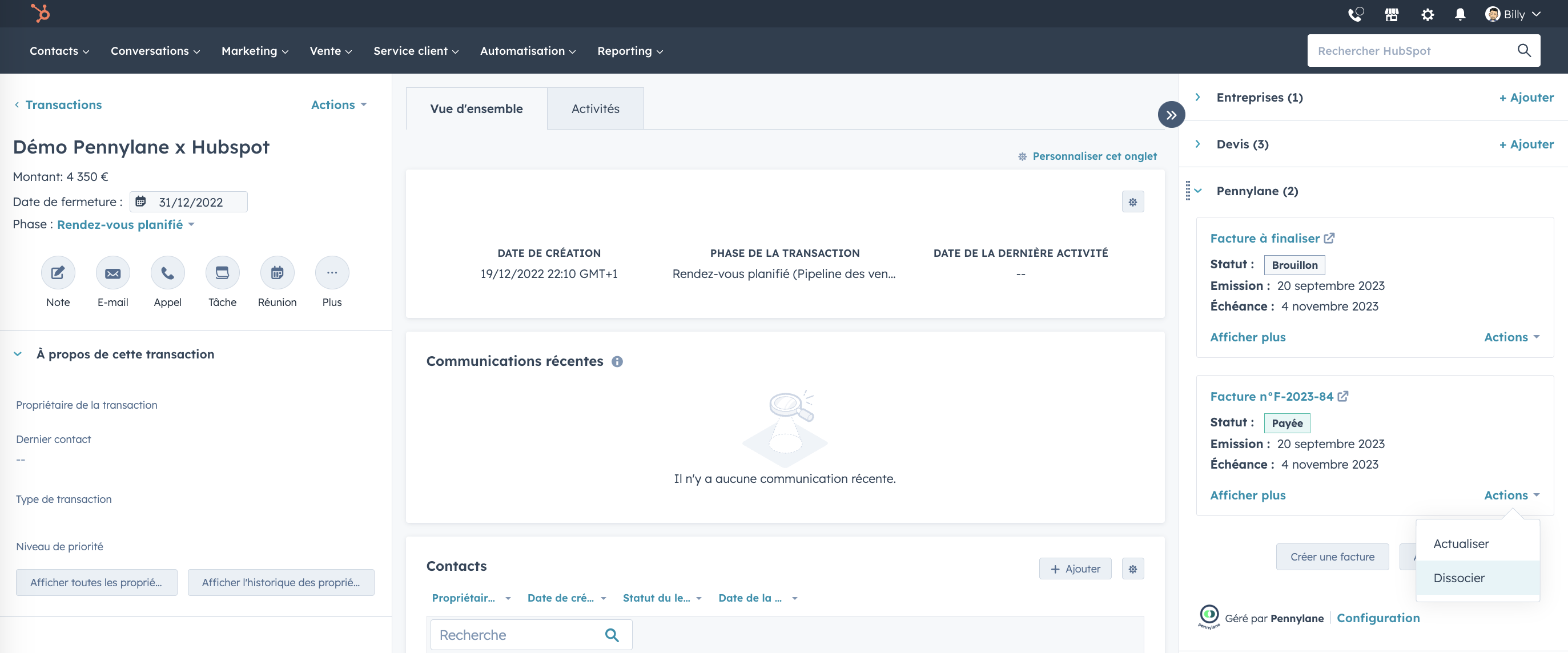
Task: Open the Contacts navigation menu
Action: 59,50
